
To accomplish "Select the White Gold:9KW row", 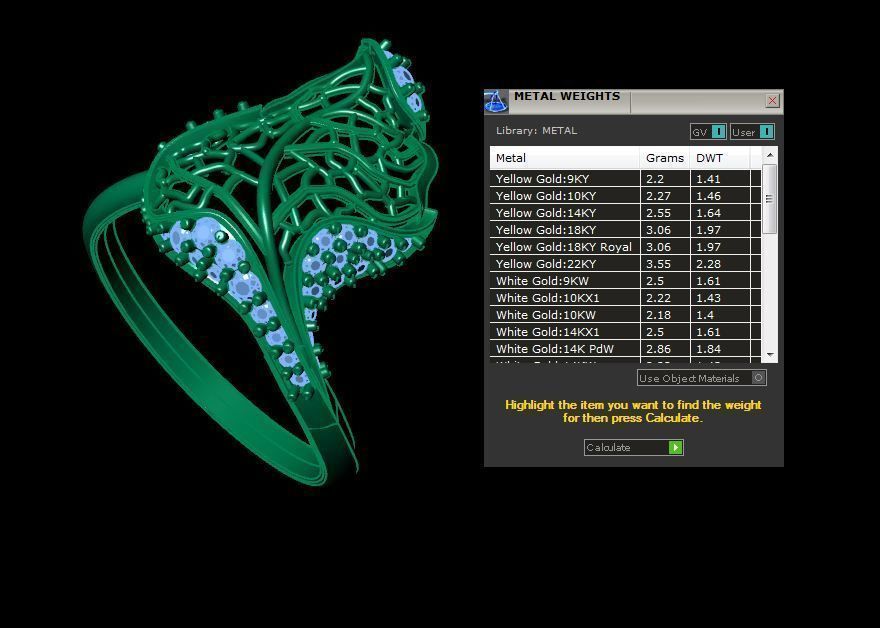I will [x=625, y=281].
